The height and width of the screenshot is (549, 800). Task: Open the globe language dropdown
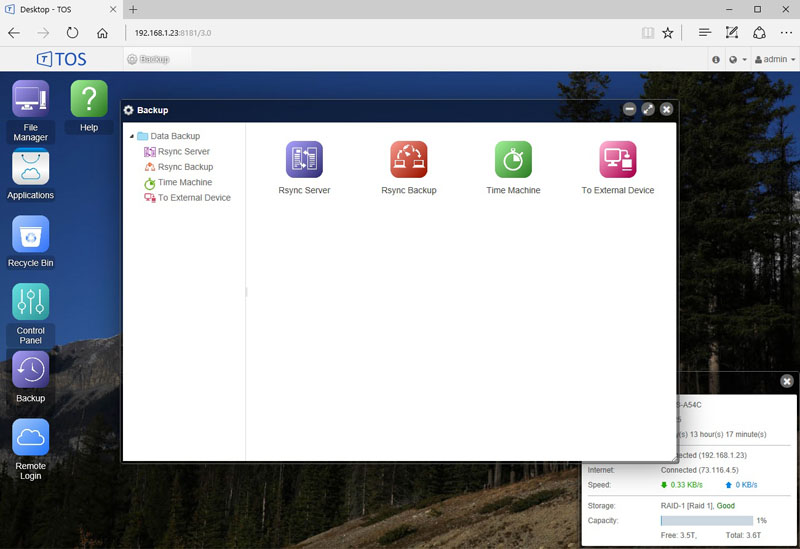click(737, 60)
